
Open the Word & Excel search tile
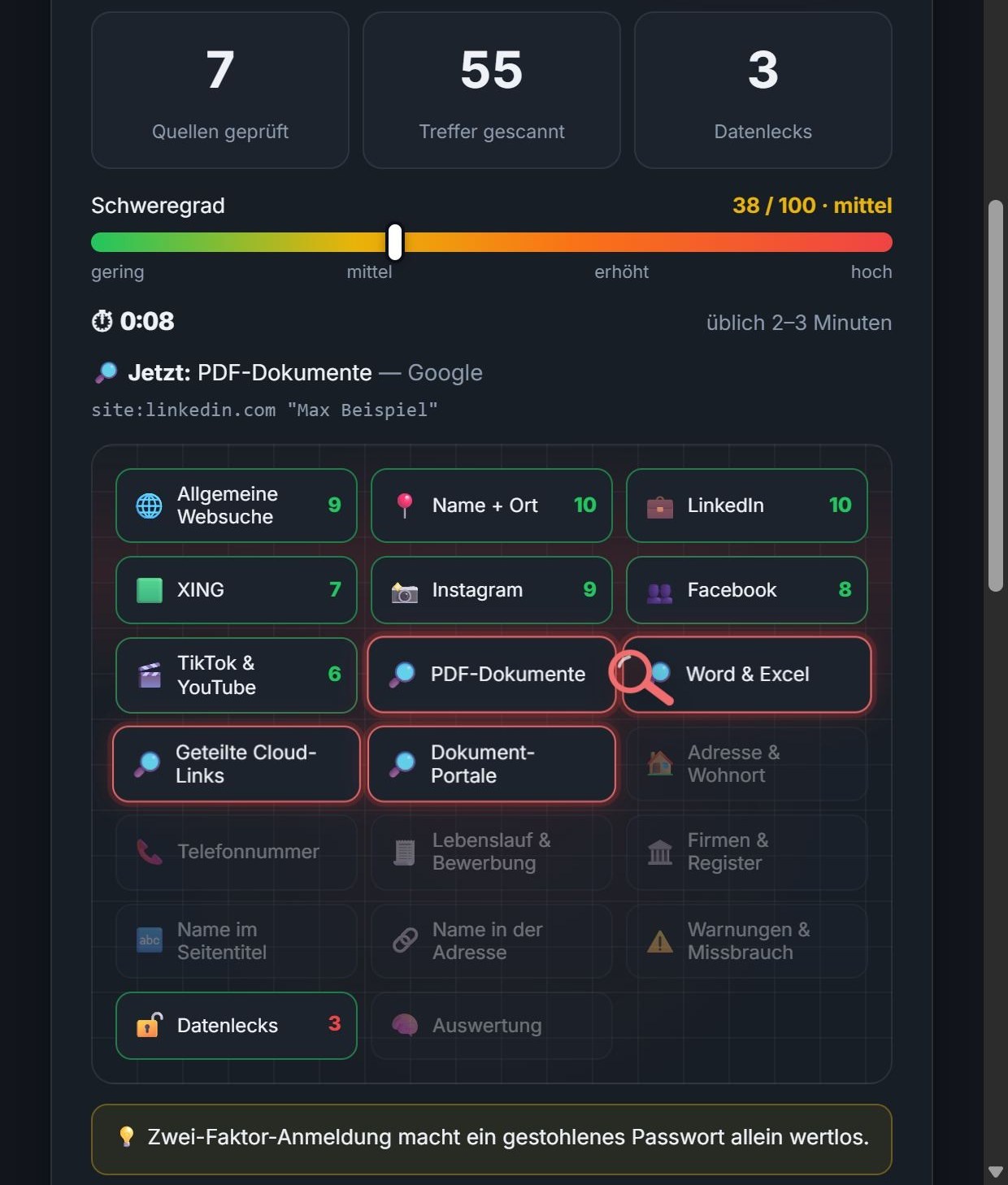pyautogui.click(x=747, y=675)
